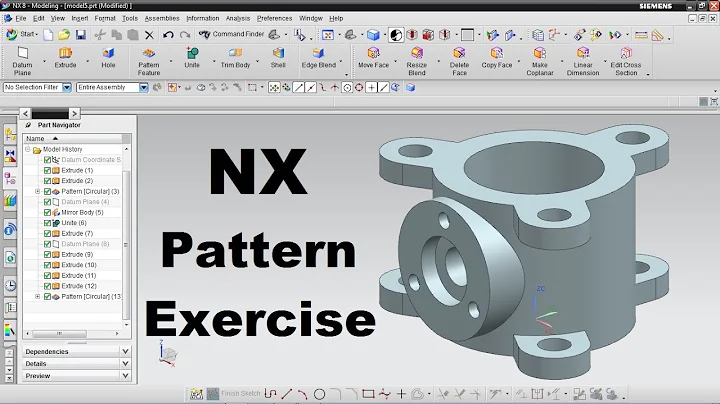Select the Move Face tool

click(373, 58)
